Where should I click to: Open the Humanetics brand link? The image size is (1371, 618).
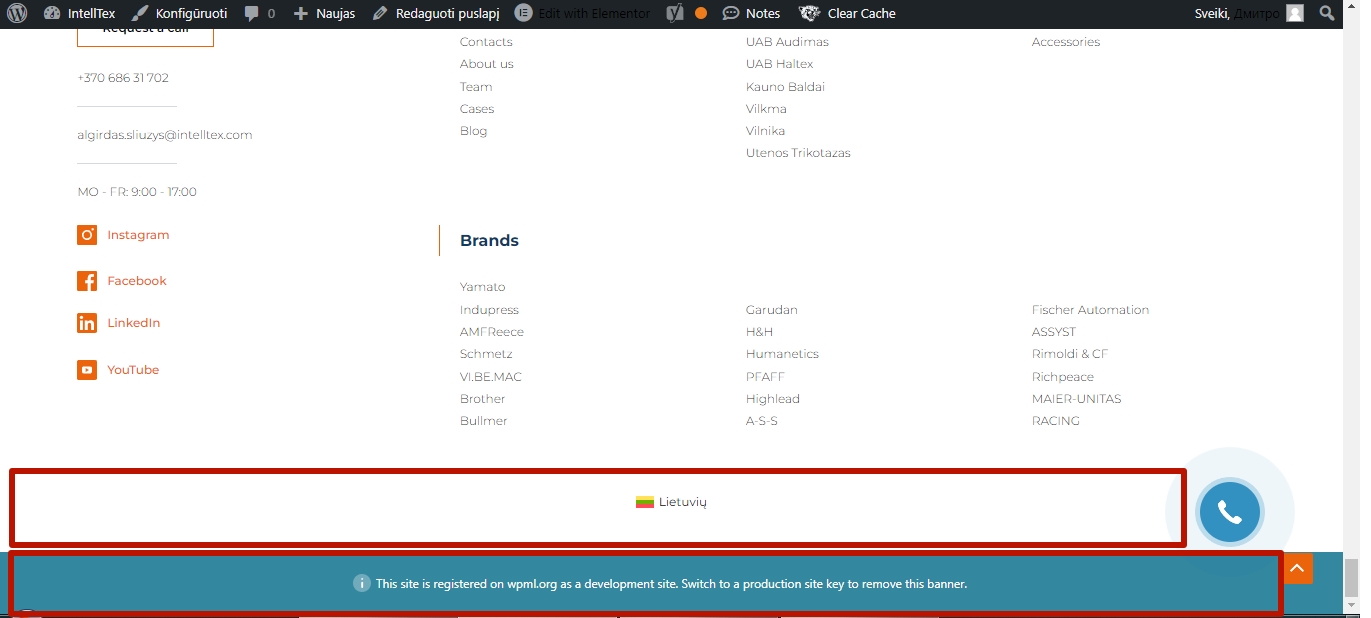click(x=782, y=354)
